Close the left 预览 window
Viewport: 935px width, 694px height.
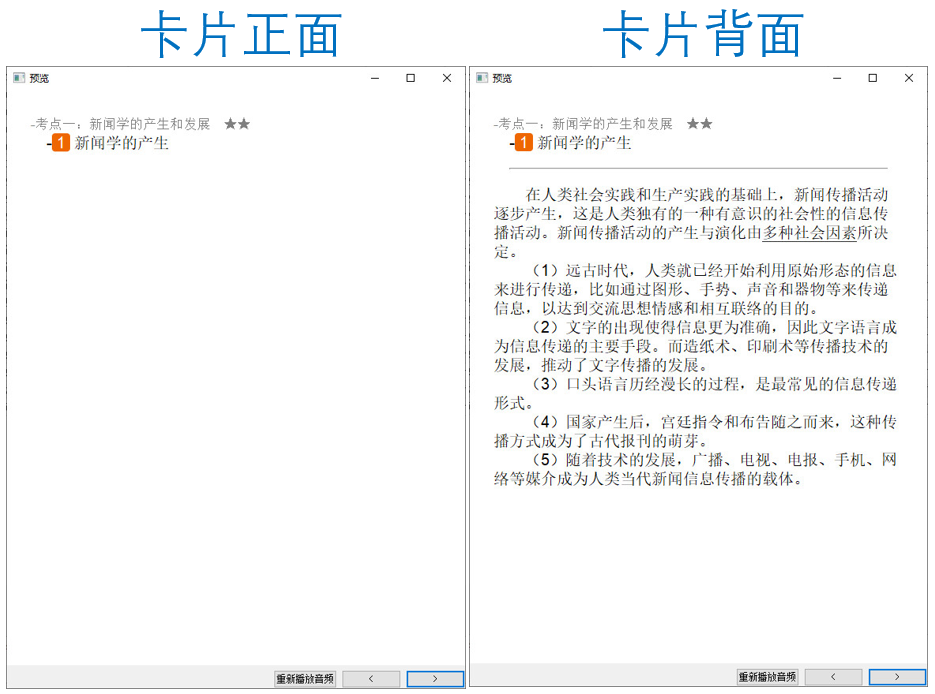coord(447,78)
